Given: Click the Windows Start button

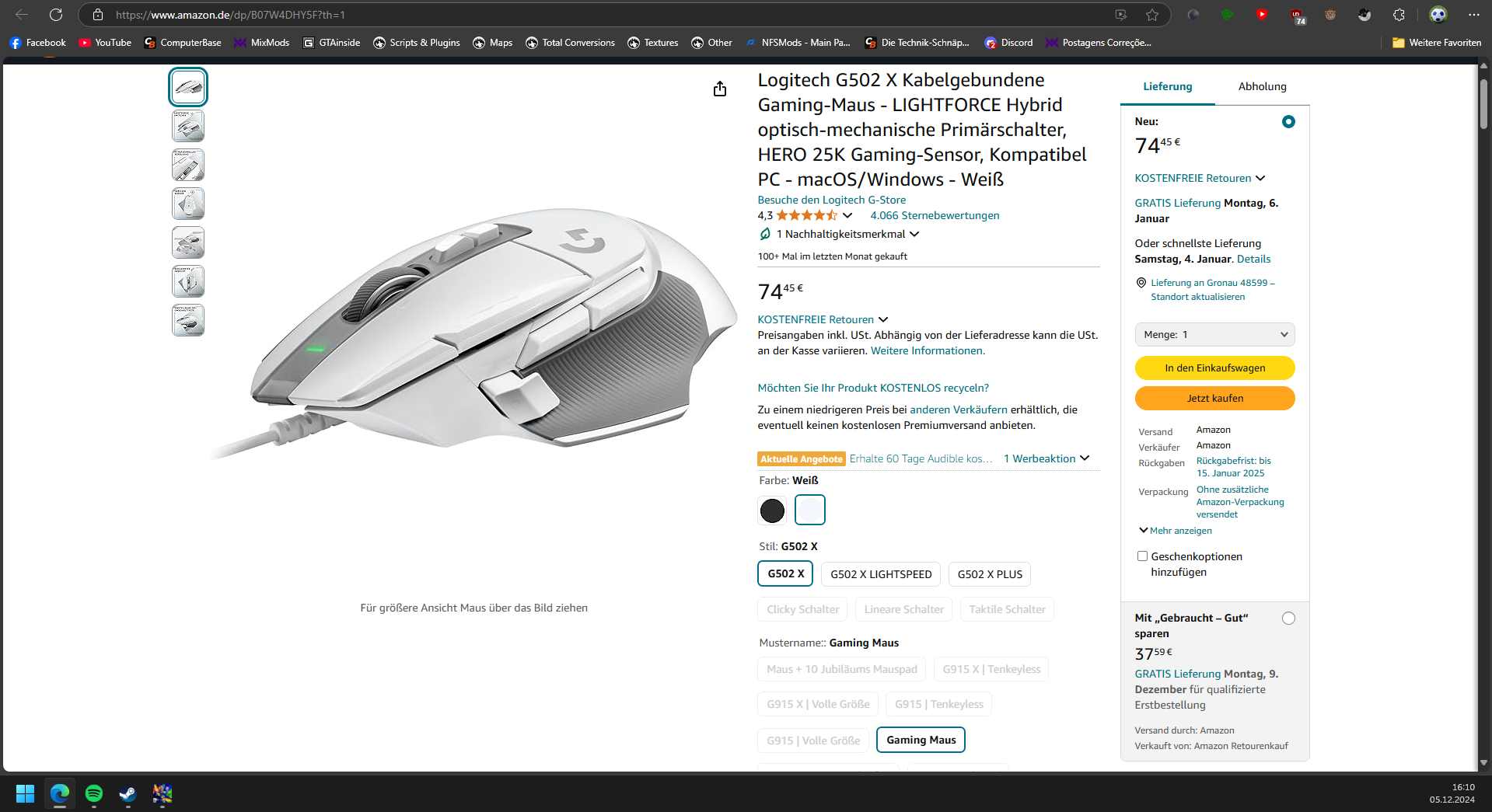Looking at the screenshot, I should tap(25, 793).
